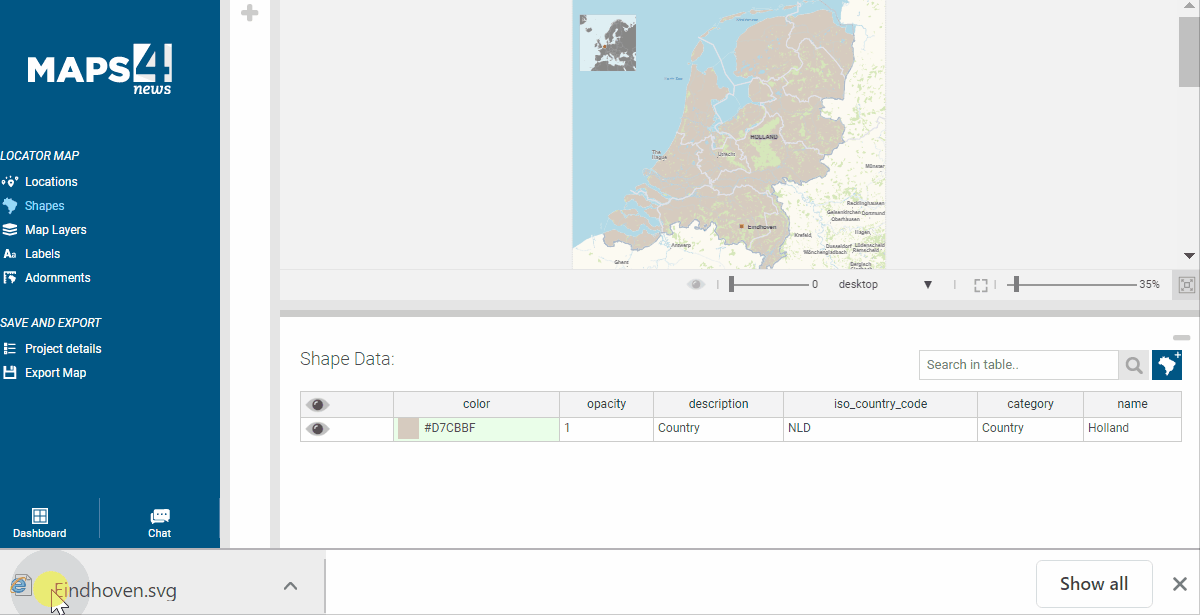Click the NLD cell

tap(880, 429)
